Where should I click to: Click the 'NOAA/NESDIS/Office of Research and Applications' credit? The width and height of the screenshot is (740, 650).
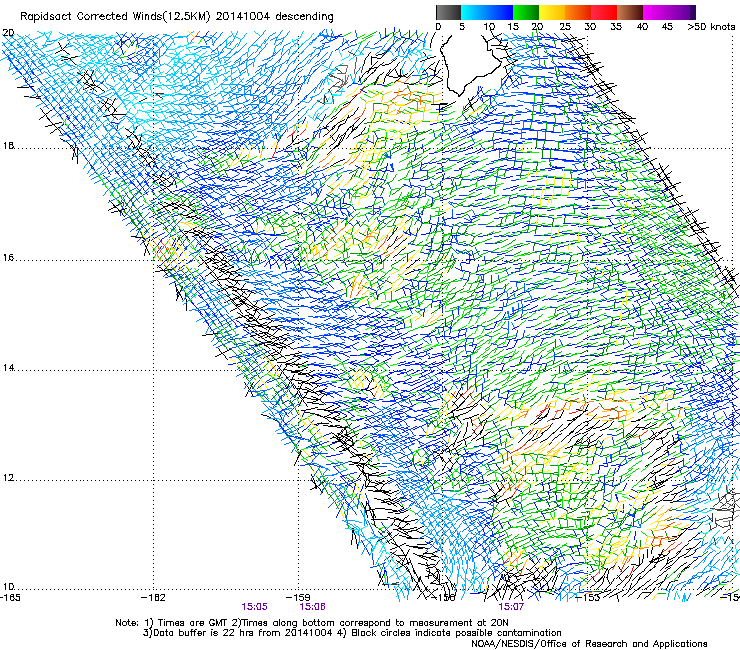(x=589, y=644)
